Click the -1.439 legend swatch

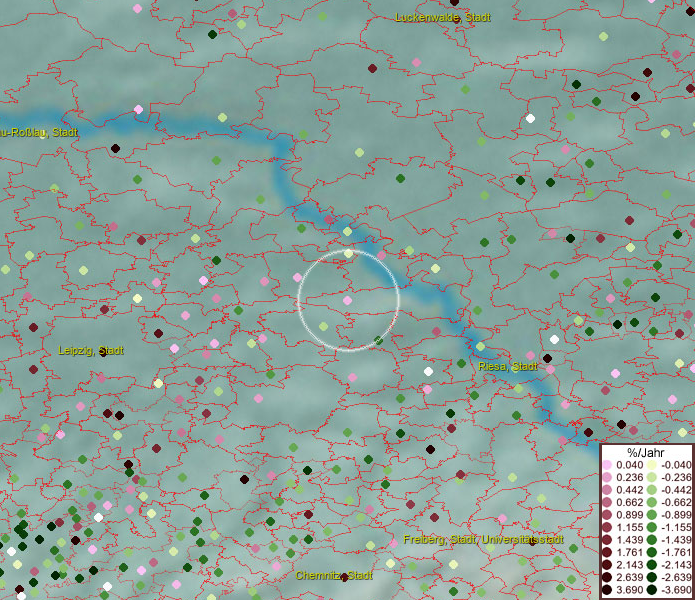[652, 540]
